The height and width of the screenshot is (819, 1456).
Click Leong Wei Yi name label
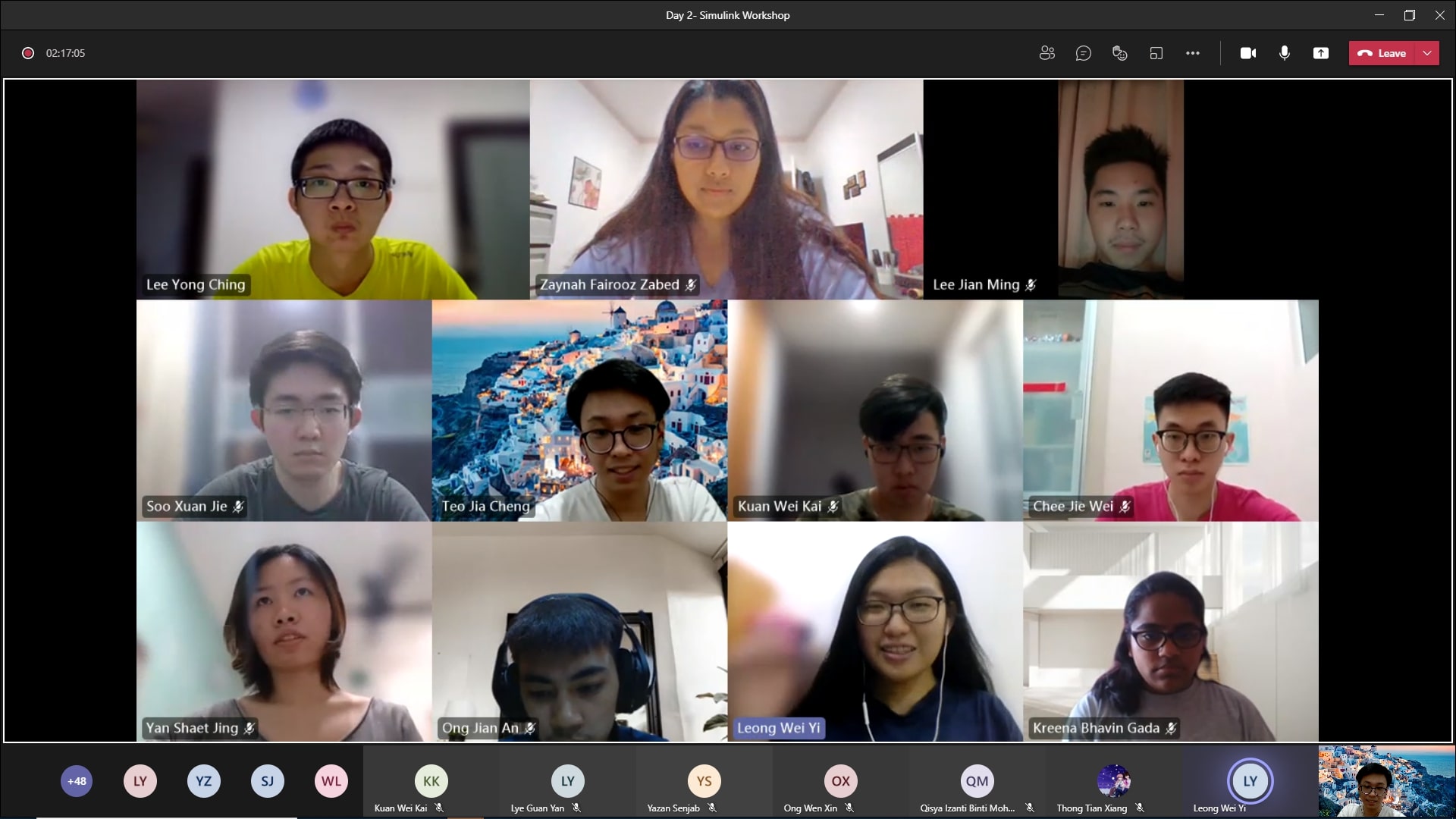click(778, 728)
